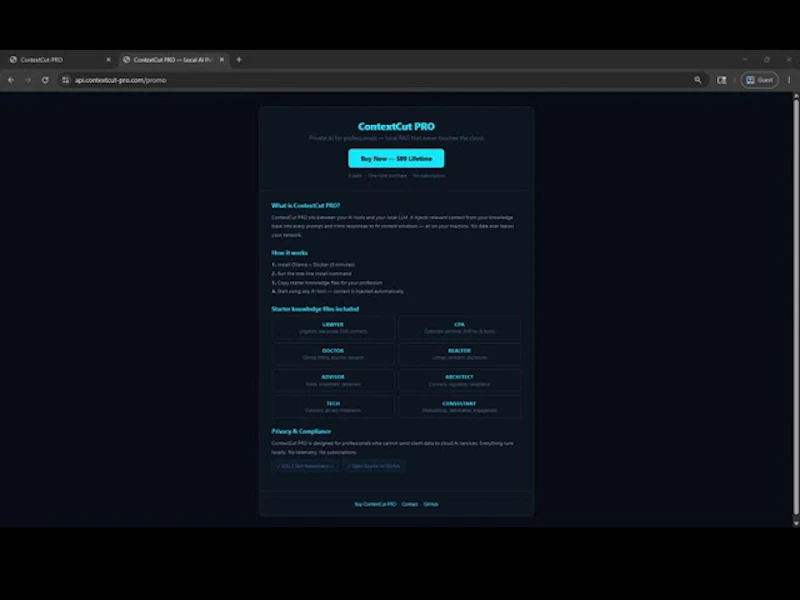Select the DOCTOR knowledge file card

(333, 354)
